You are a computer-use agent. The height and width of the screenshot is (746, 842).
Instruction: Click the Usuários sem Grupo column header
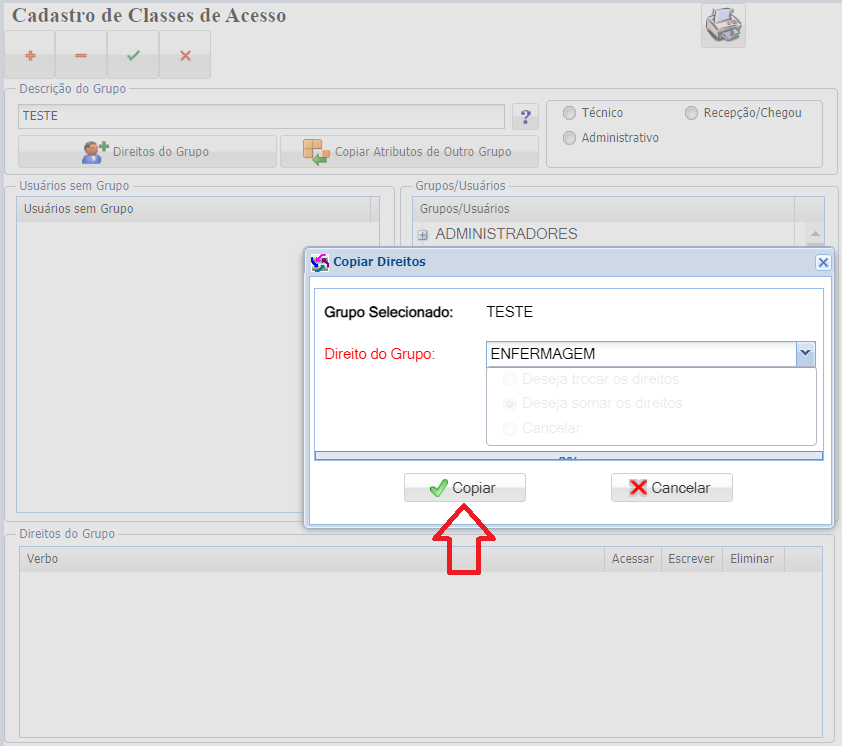(193, 209)
